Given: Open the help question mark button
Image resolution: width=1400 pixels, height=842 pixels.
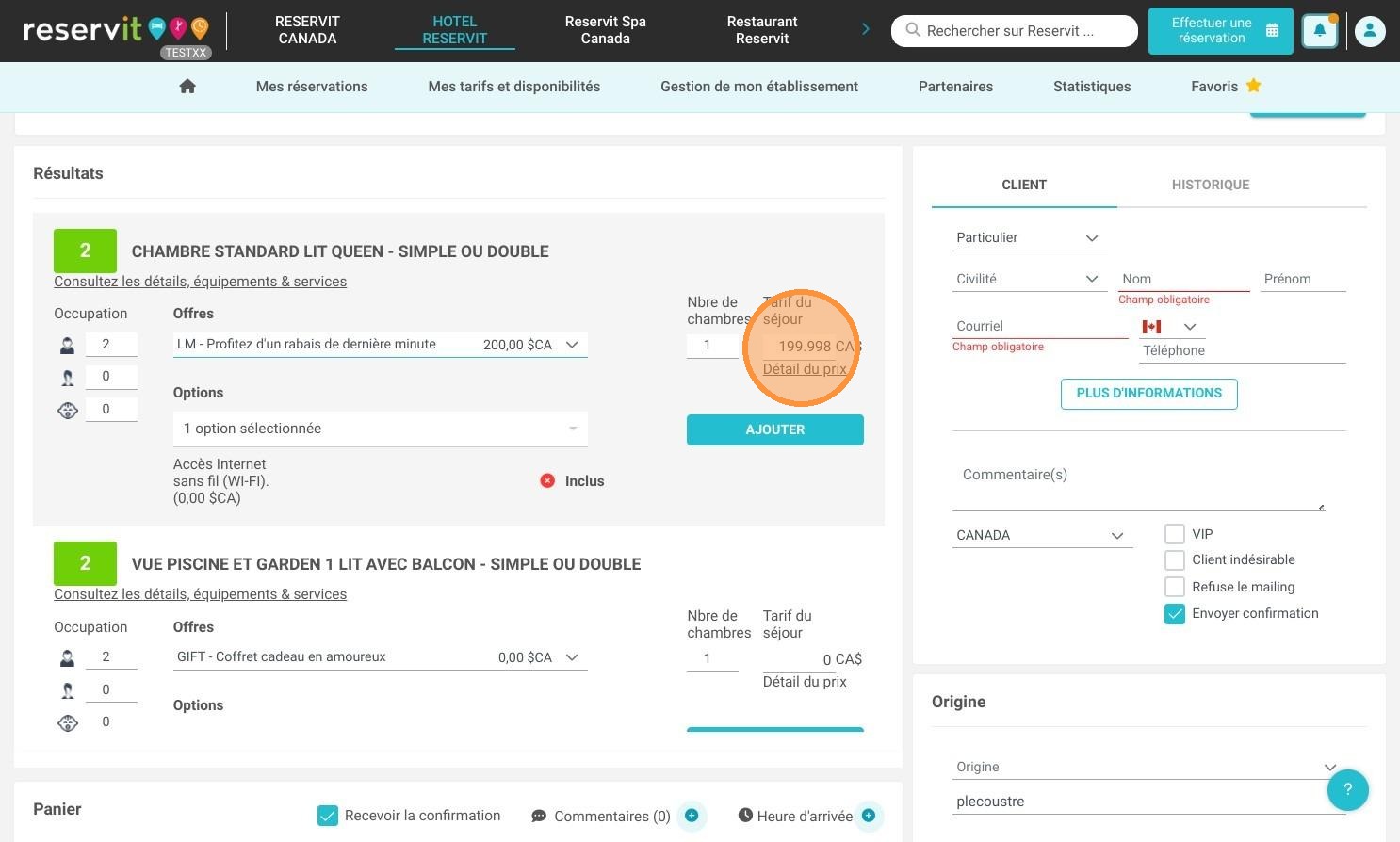Looking at the screenshot, I should (1347, 789).
